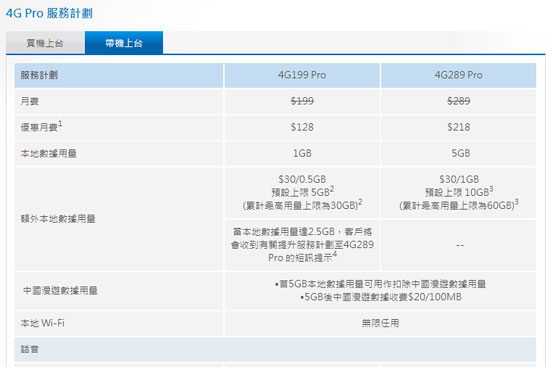550x367 pixels.
Task: Click the 本地數據用量 row label
Action: (x=48, y=153)
